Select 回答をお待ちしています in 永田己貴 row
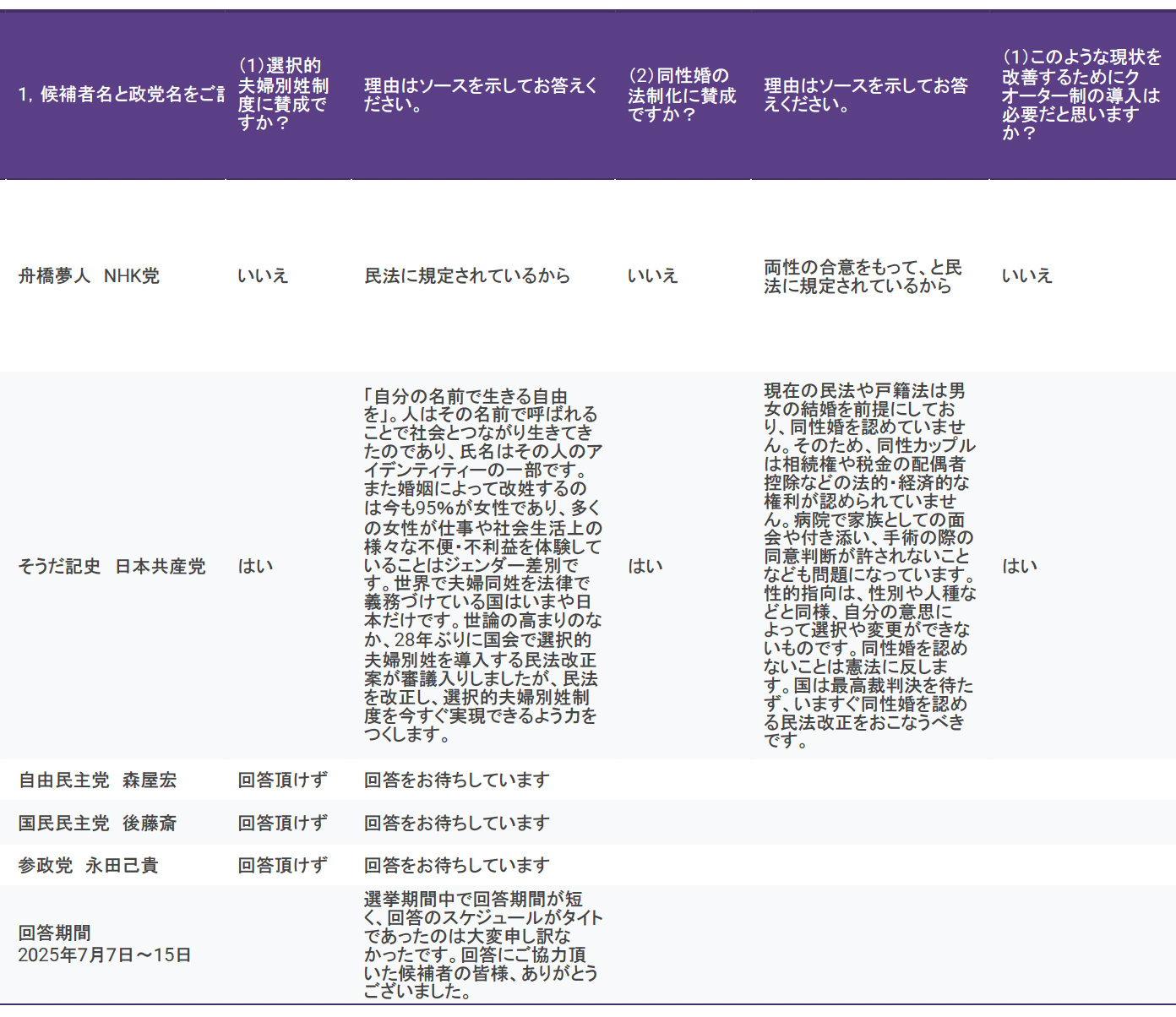The height and width of the screenshot is (1017, 1176). tap(456, 866)
